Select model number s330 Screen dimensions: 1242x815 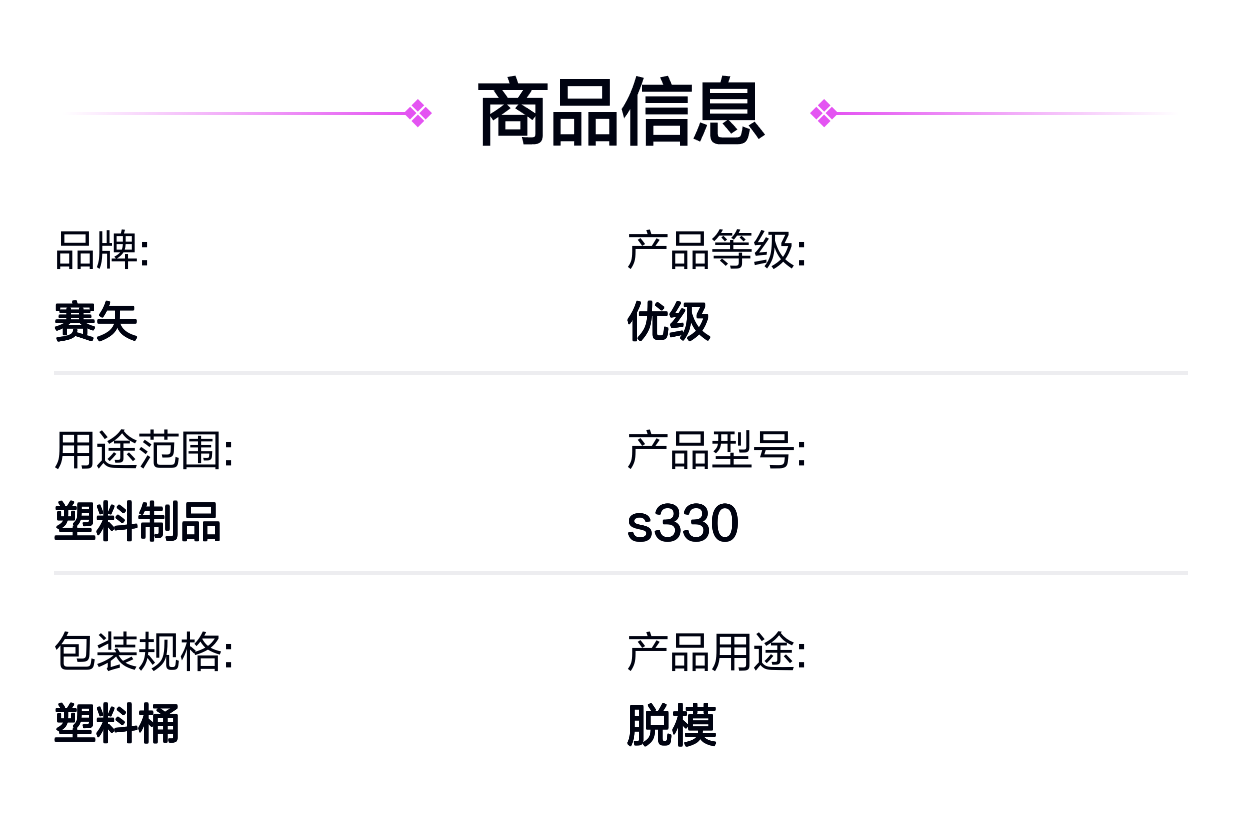tap(683, 523)
